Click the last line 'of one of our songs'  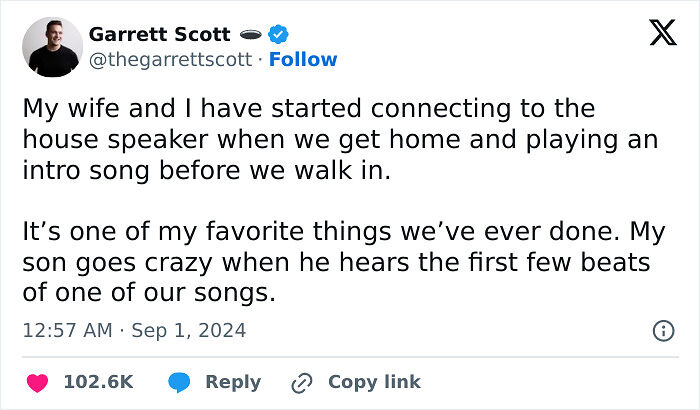point(148,295)
